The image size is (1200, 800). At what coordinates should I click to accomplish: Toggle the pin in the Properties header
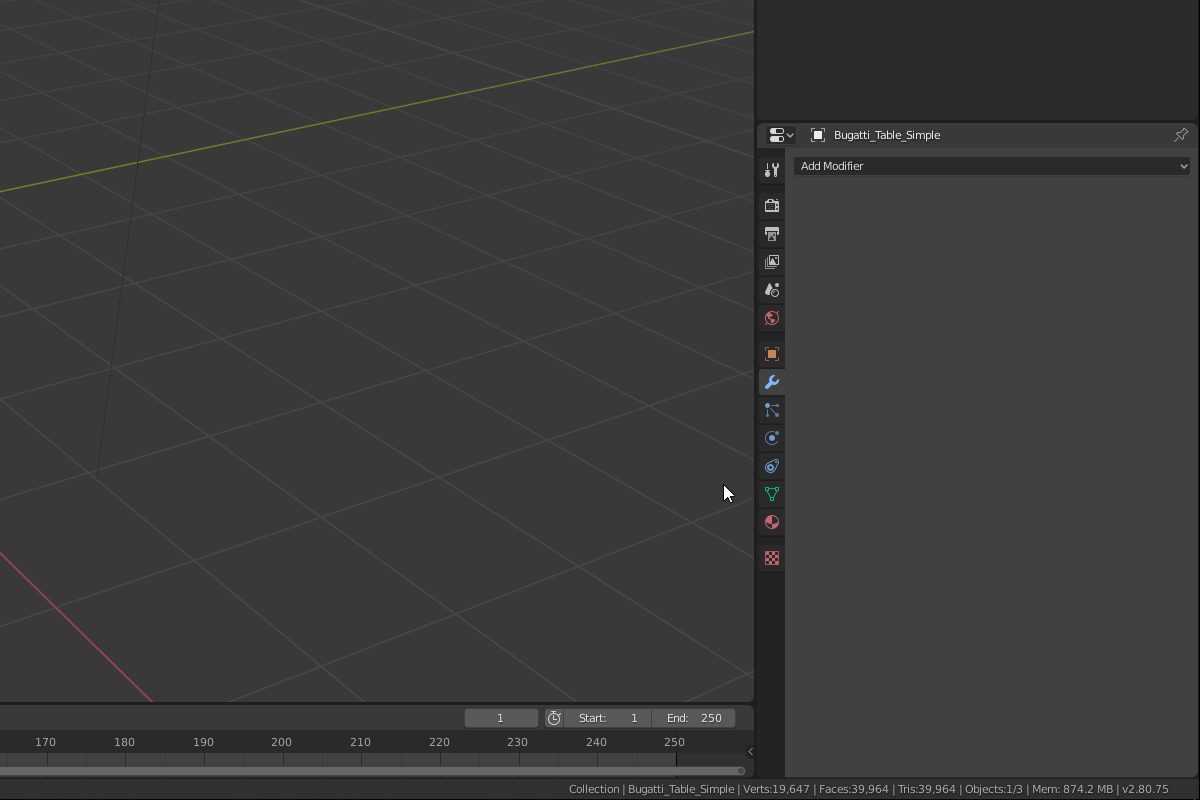point(1180,134)
